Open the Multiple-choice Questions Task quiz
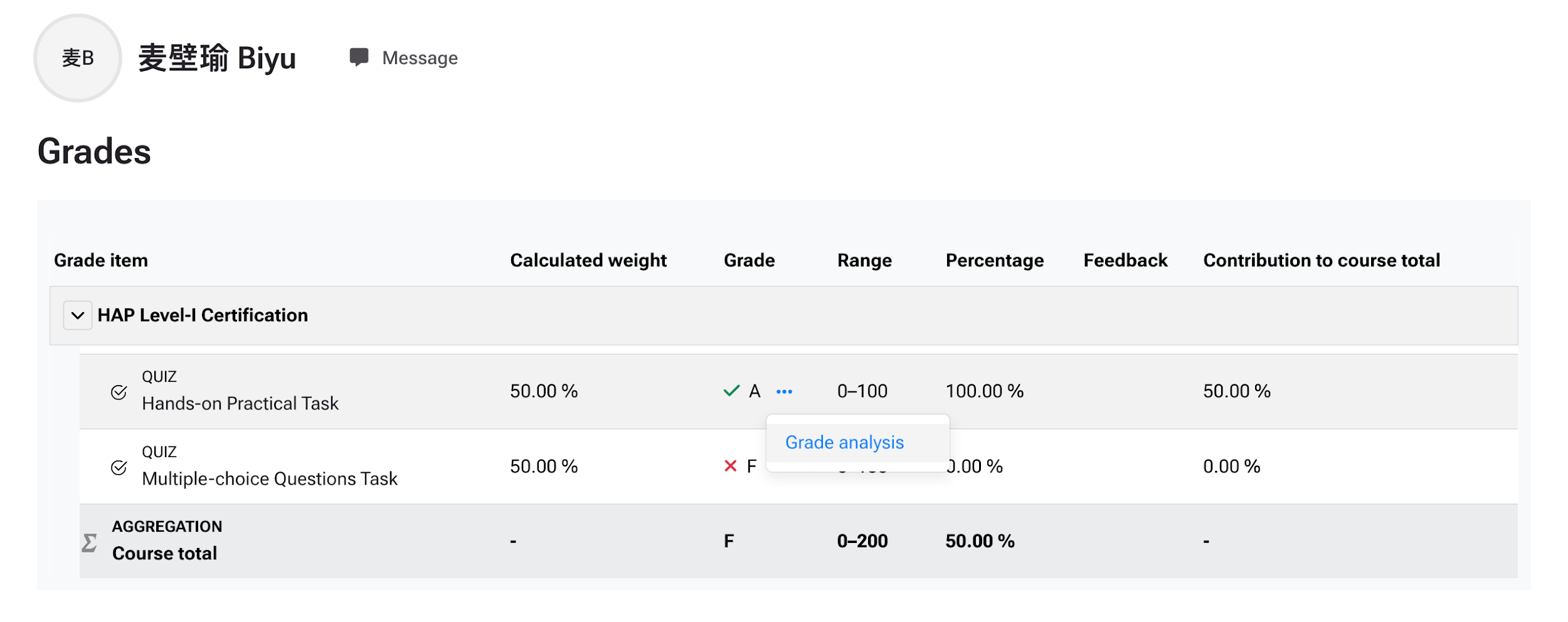 [270, 478]
